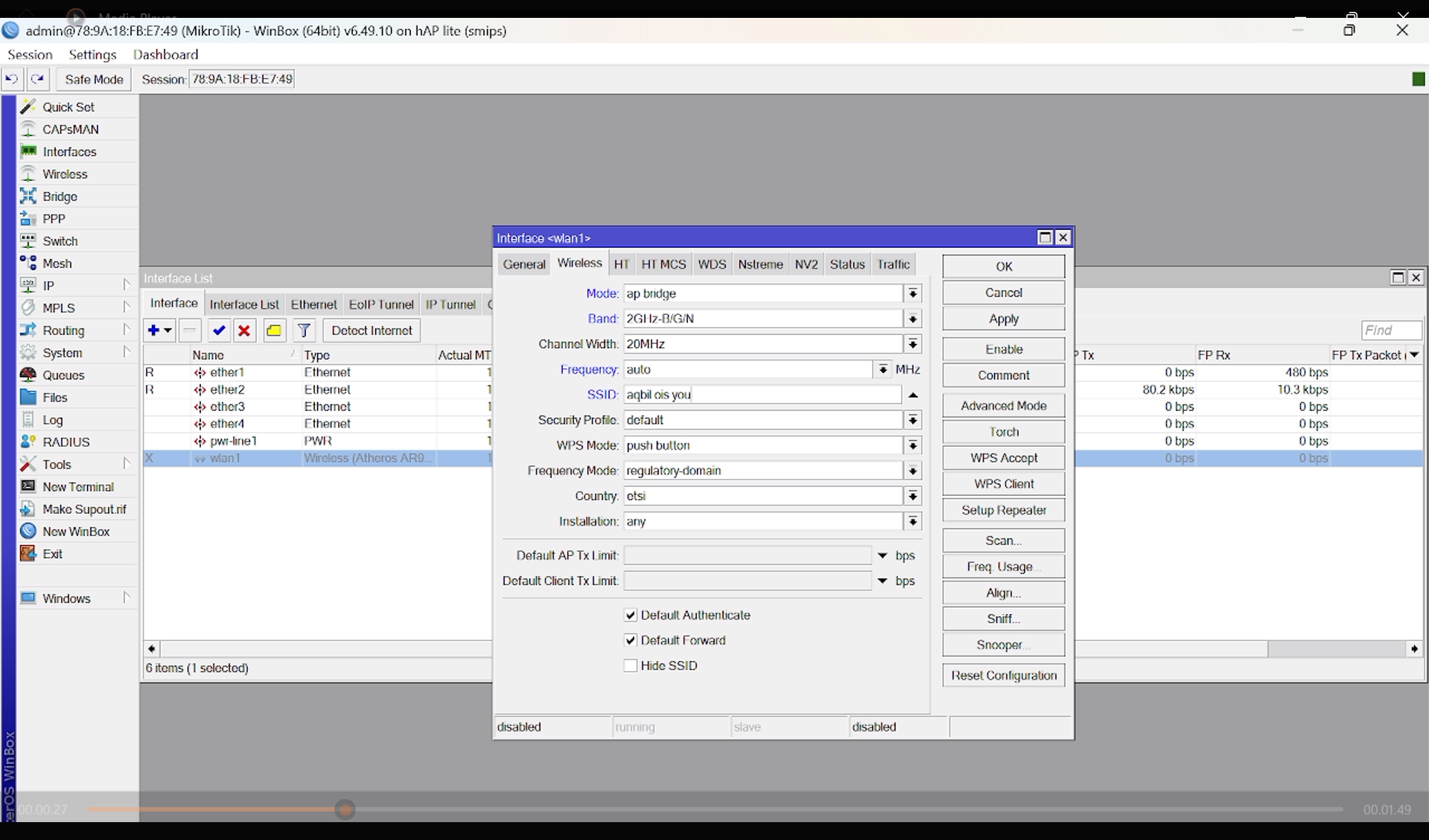The width and height of the screenshot is (1429, 840).
Task: Open the Country dropdown arrow
Action: click(x=913, y=496)
